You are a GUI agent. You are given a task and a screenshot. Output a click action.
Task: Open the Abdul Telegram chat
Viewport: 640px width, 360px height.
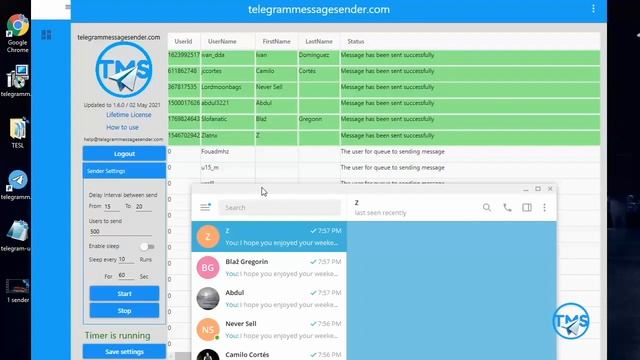coord(269,298)
